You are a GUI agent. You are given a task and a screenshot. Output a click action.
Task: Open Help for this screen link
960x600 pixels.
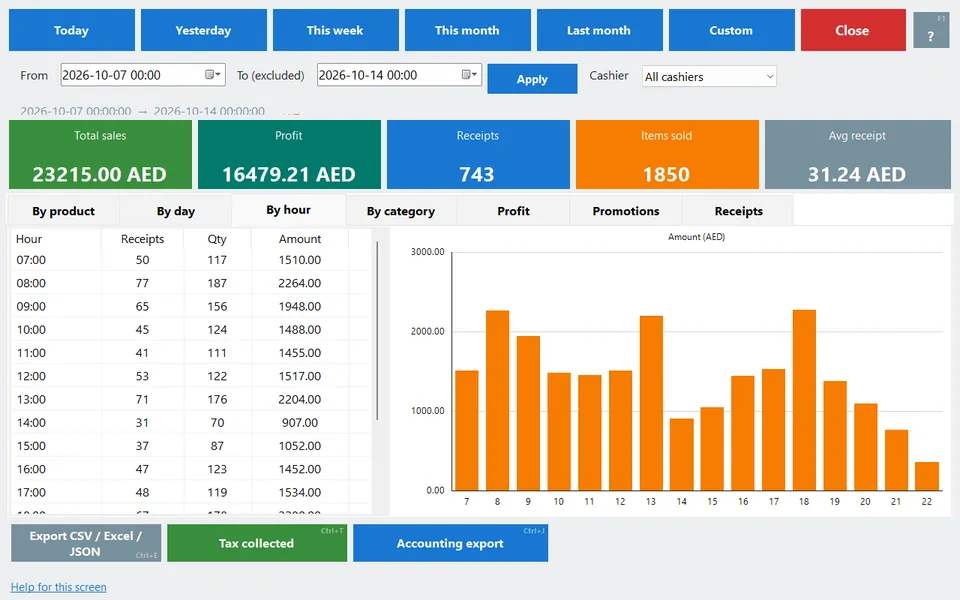coord(59,587)
